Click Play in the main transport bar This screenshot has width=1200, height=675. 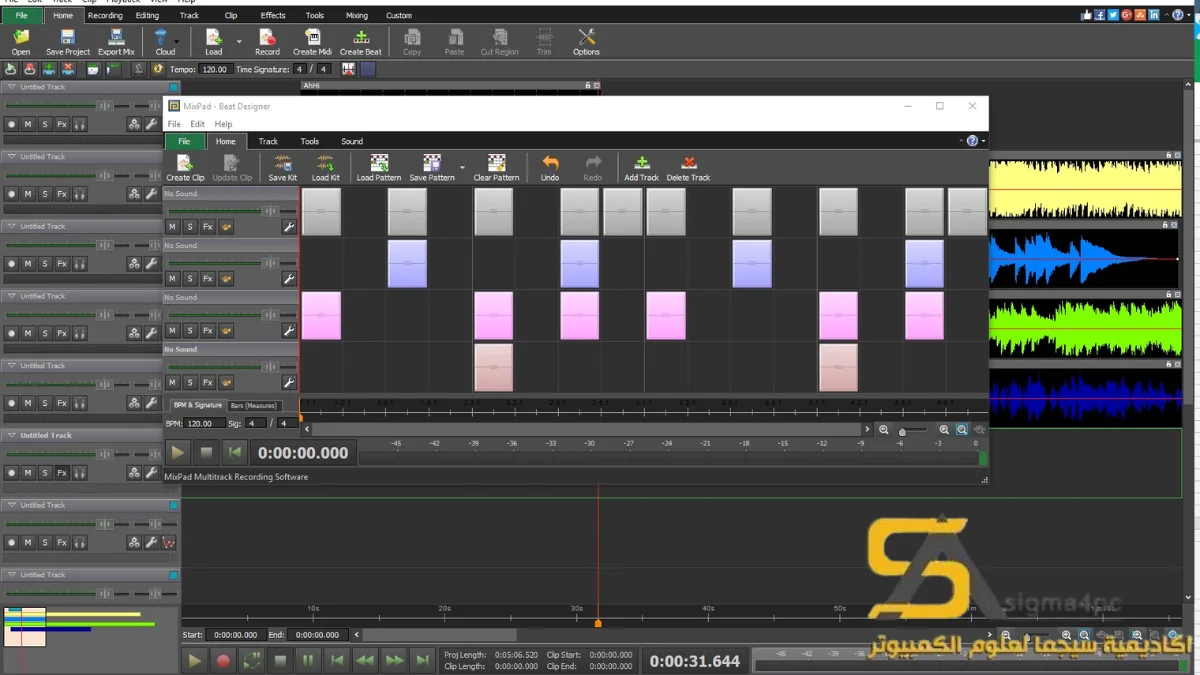coord(195,660)
